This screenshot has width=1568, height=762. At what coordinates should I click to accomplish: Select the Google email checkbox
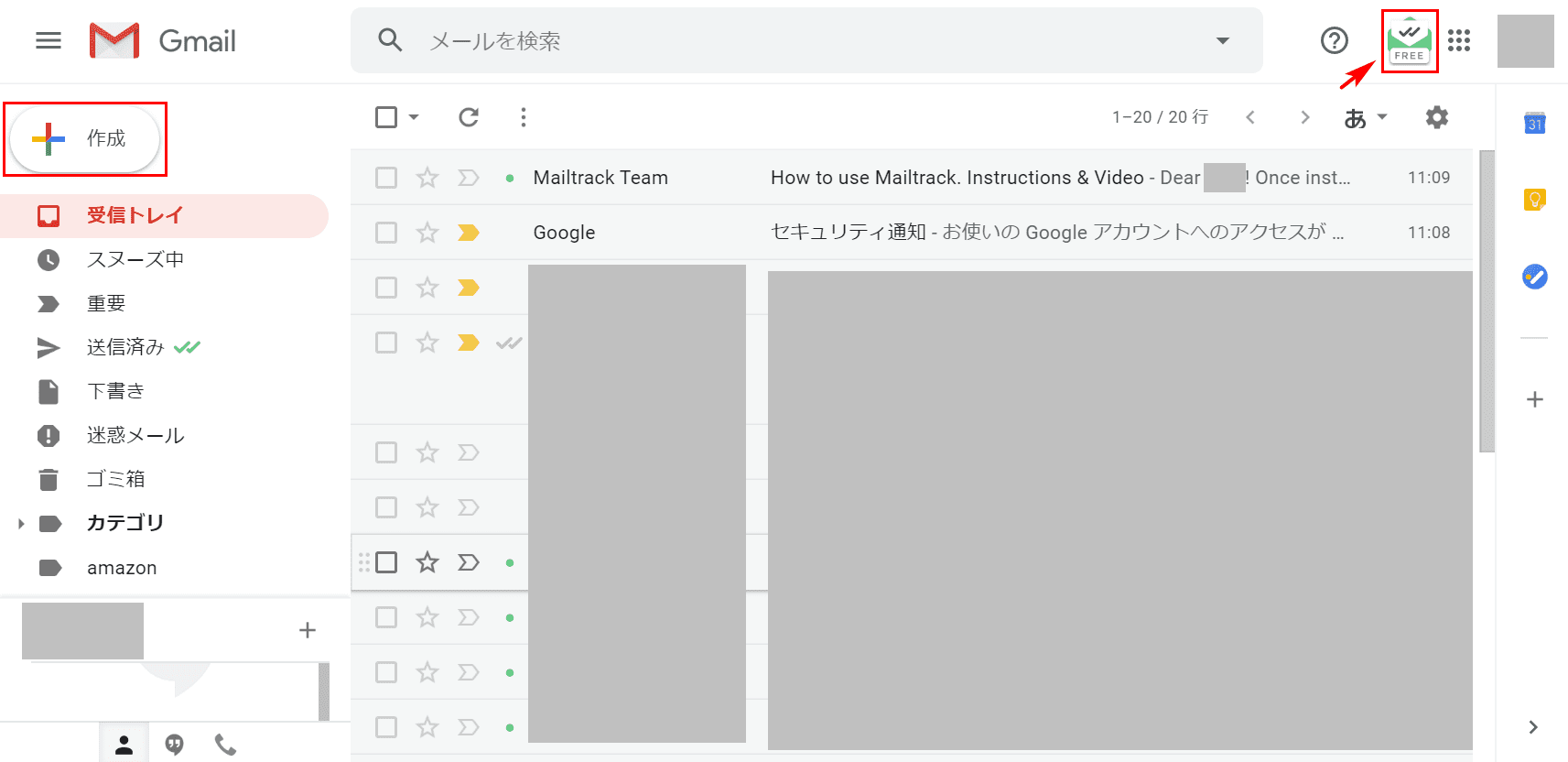[386, 233]
